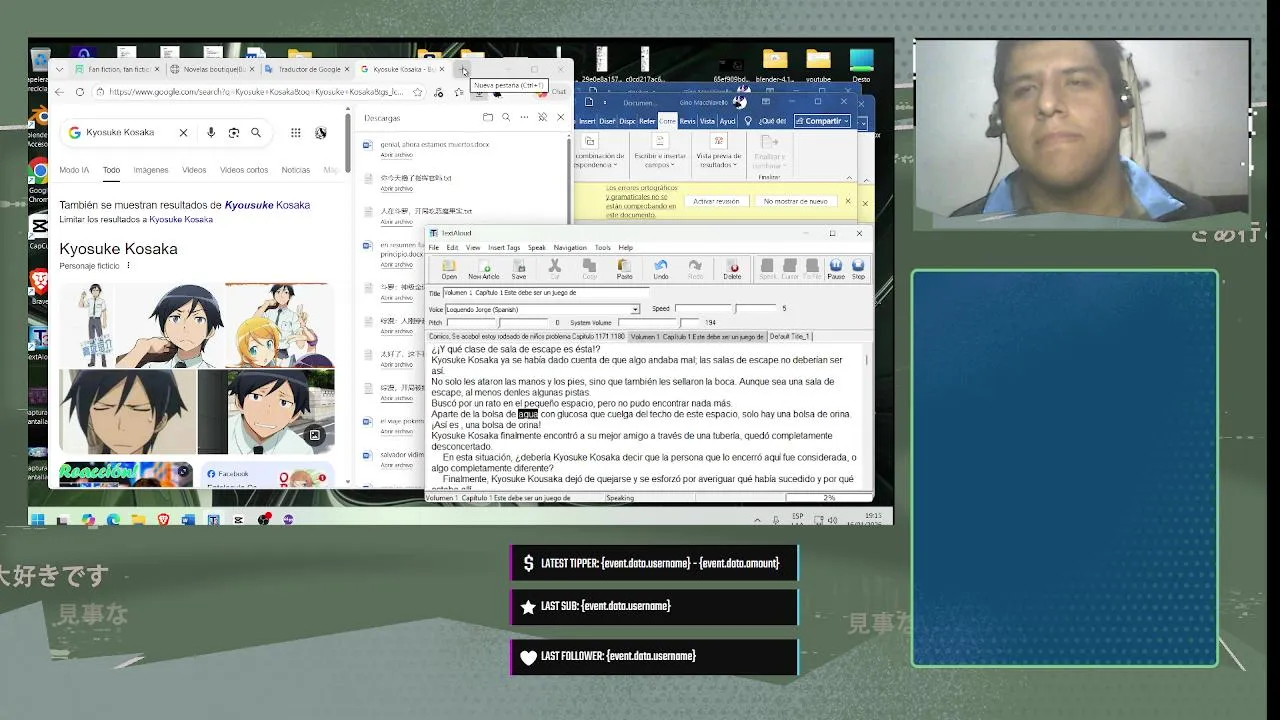Stop the TextAloud speech

(x=858, y=269)
